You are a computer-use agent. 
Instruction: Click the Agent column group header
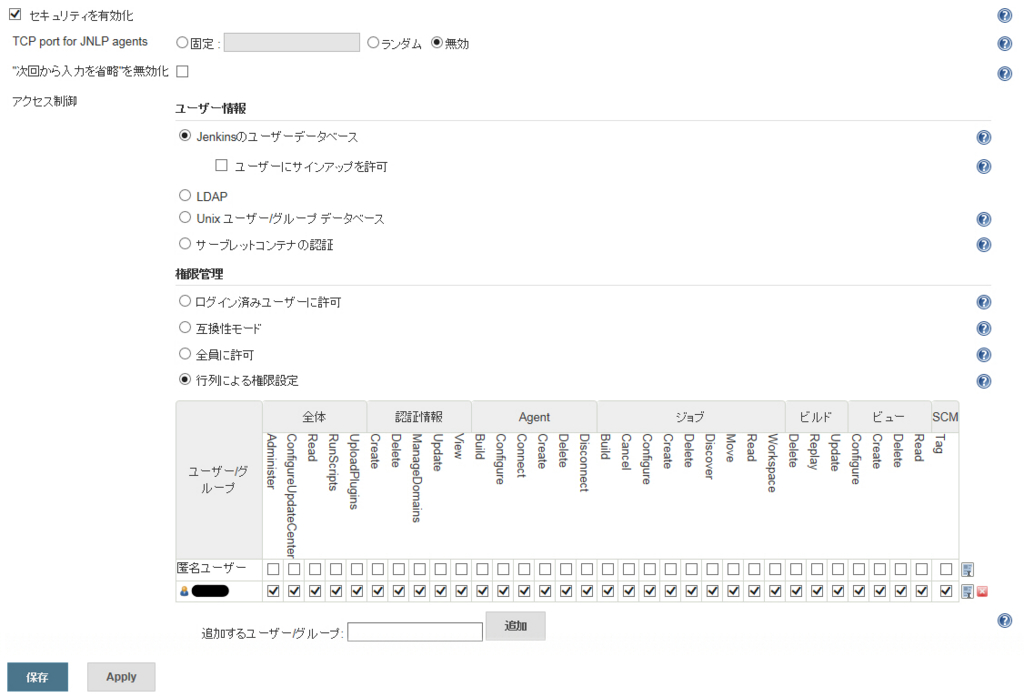tap(534, 417)
